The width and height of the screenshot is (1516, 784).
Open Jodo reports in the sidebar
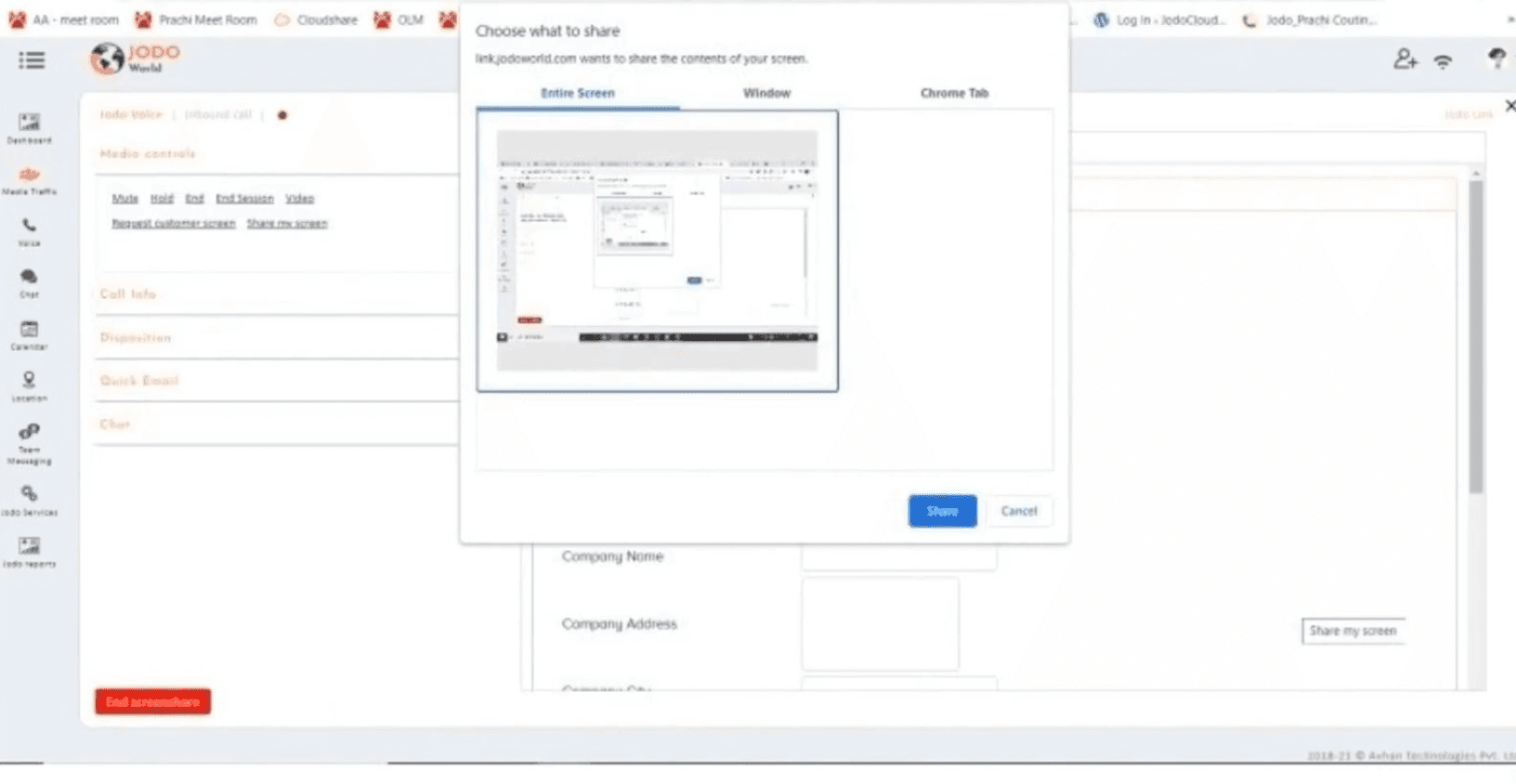point(30,552)
